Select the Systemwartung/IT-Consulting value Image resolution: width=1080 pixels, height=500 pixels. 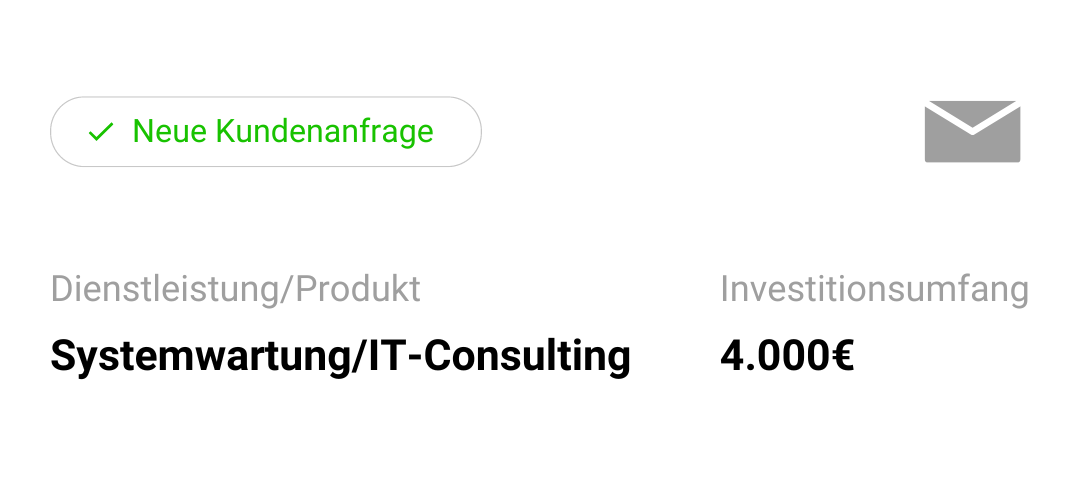click(341, 356)
